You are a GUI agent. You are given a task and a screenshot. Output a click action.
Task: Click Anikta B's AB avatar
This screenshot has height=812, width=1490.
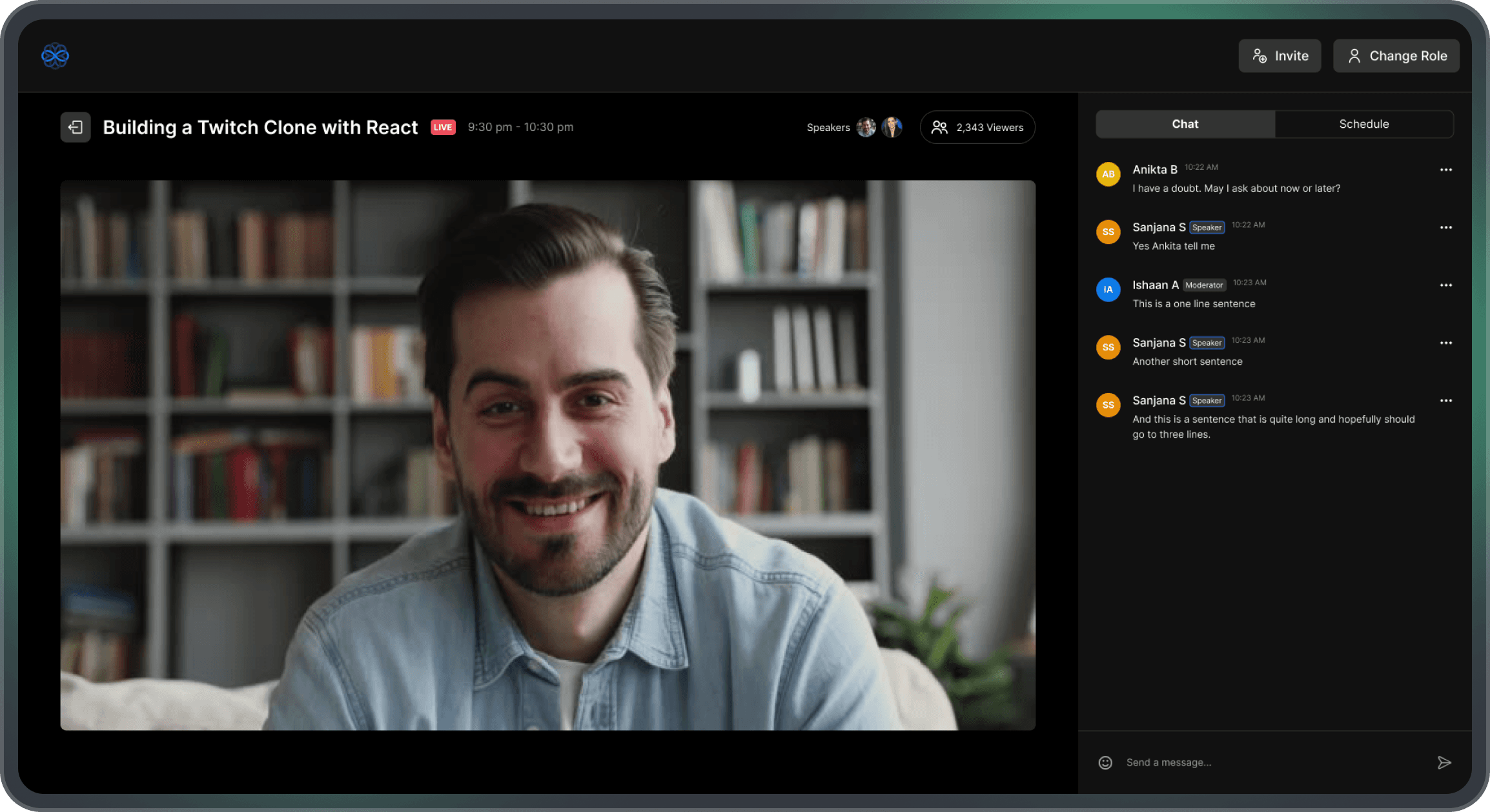pyautogui.click(x=1108, y=174)
